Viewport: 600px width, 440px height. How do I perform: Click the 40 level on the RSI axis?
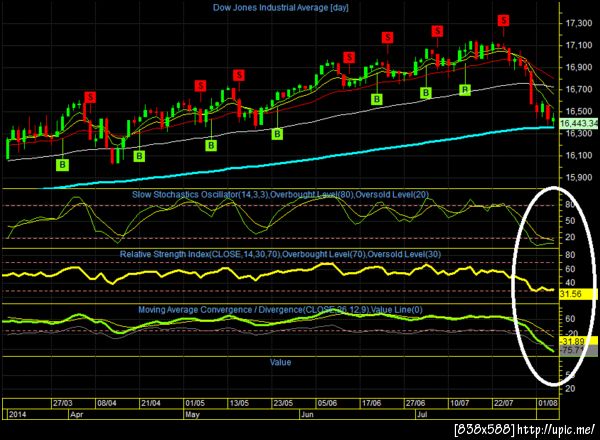(570, 283)
